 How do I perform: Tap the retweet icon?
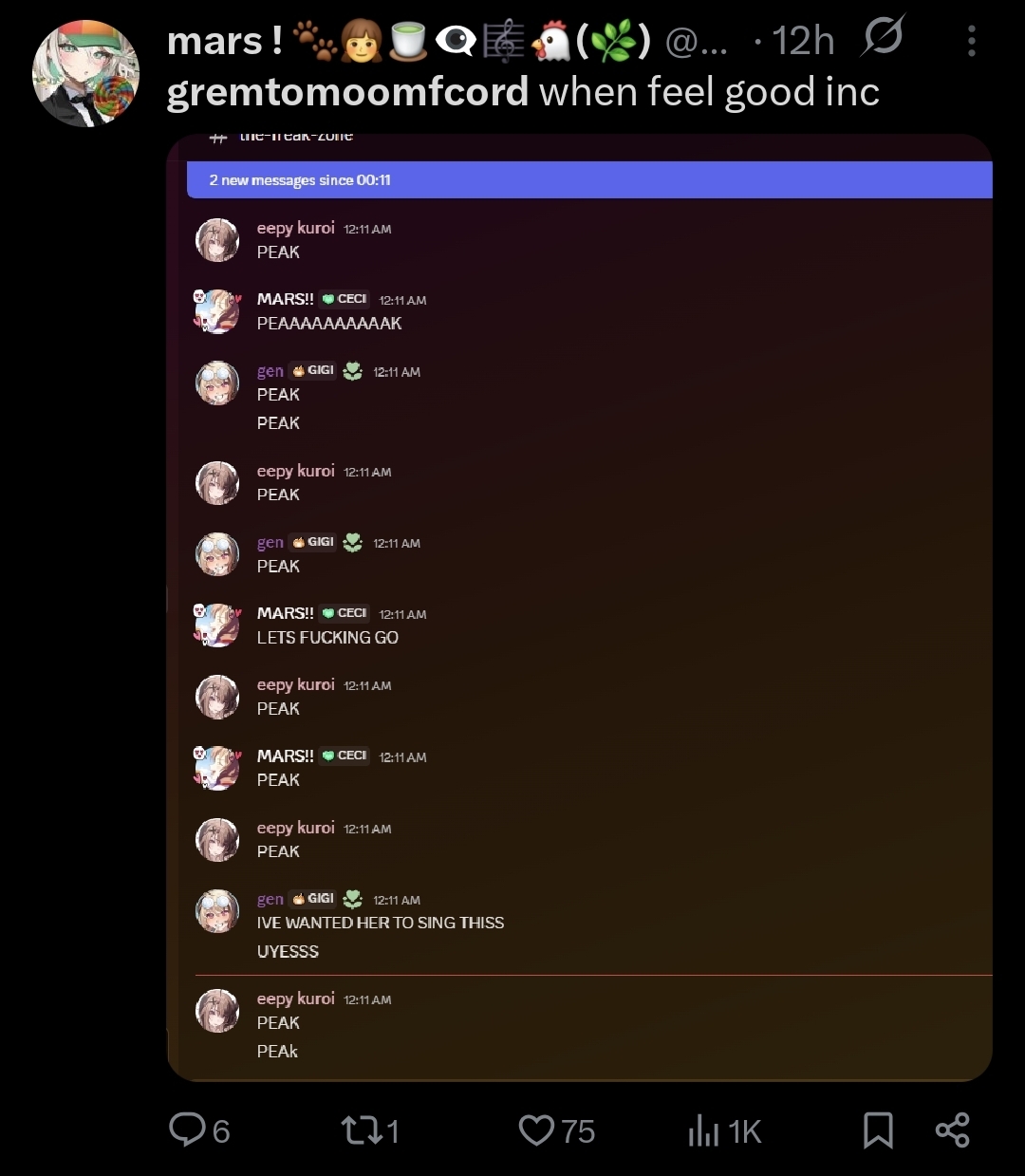pos(359,1129)
